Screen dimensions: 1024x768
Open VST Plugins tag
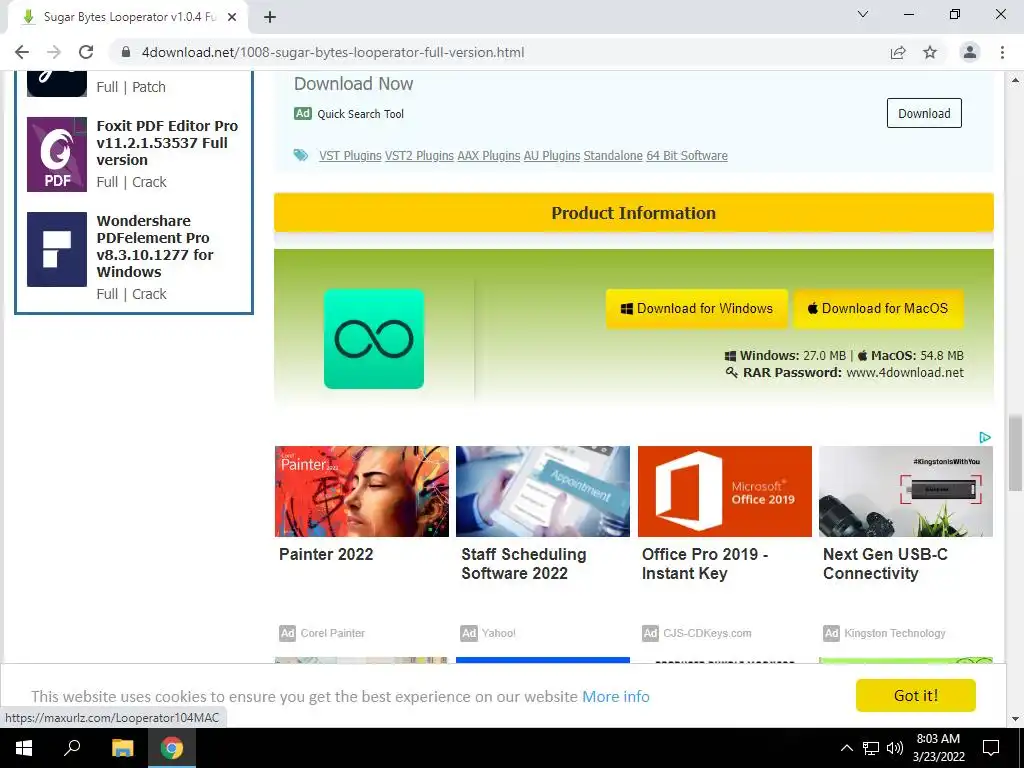pyautogui.click(x=350, y=155)
